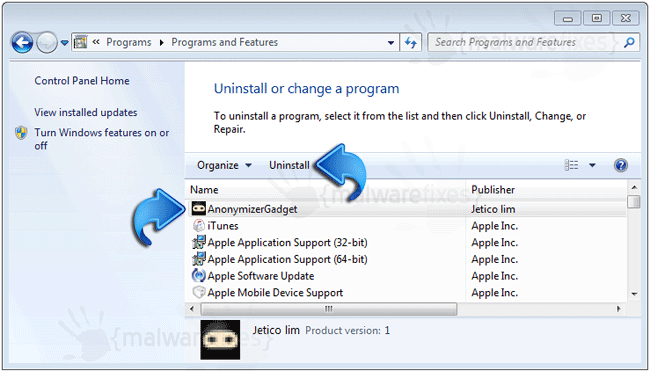Viewport: 650px width, 371px height.
Task: Click the blue Back navigation arrow
Action: click(x=22, y=42)
